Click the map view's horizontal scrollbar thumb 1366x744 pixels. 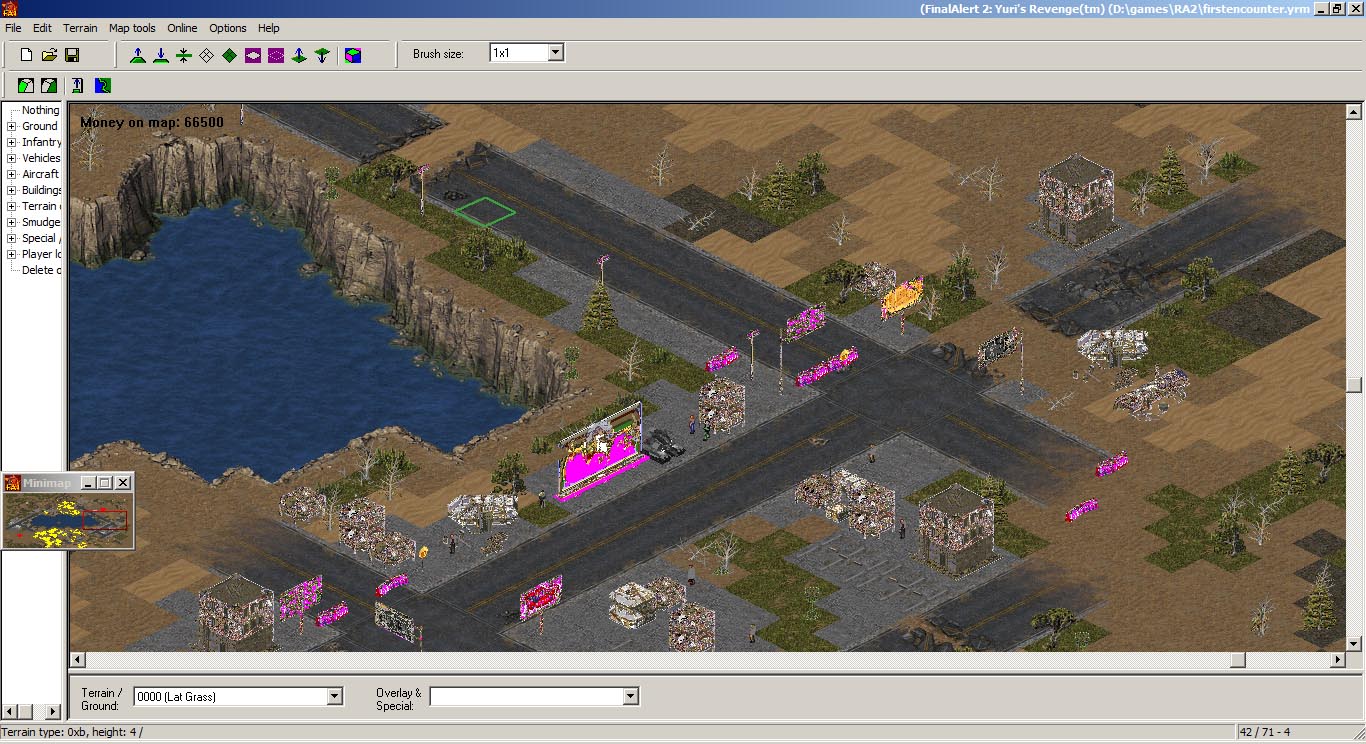[x=1238, y=660]
